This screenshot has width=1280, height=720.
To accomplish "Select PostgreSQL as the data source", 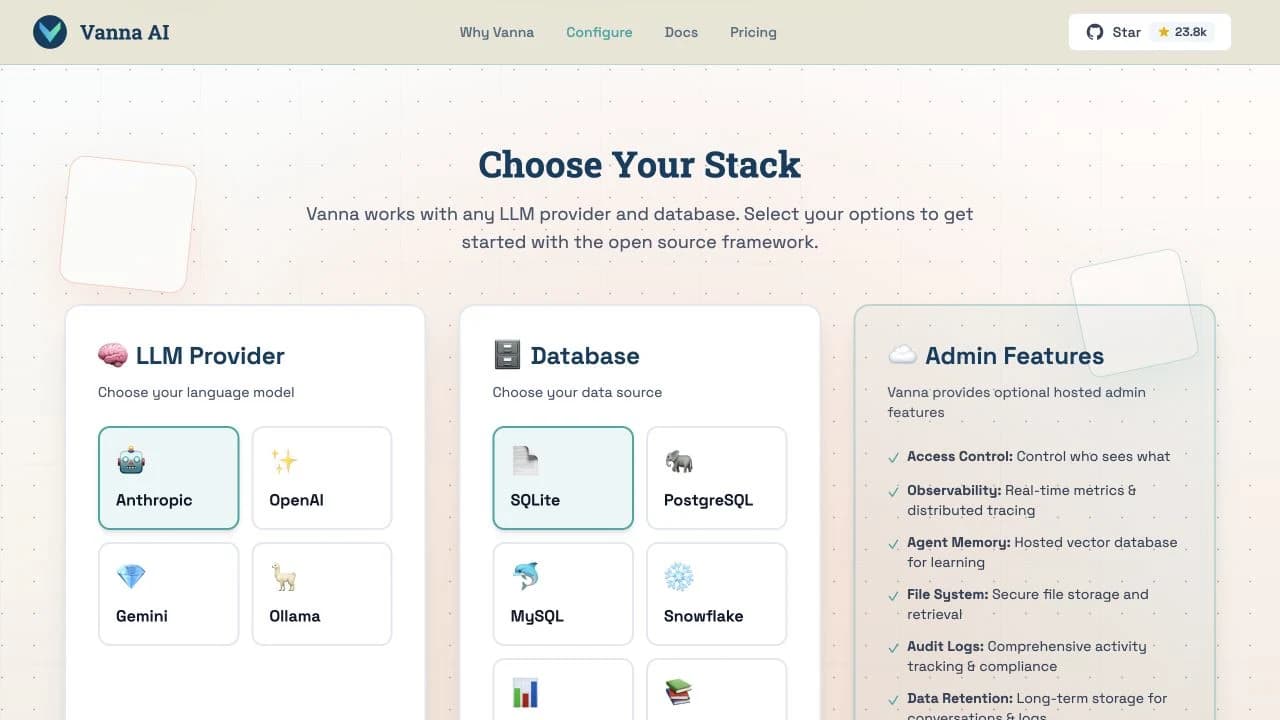I will coord(717,478).
